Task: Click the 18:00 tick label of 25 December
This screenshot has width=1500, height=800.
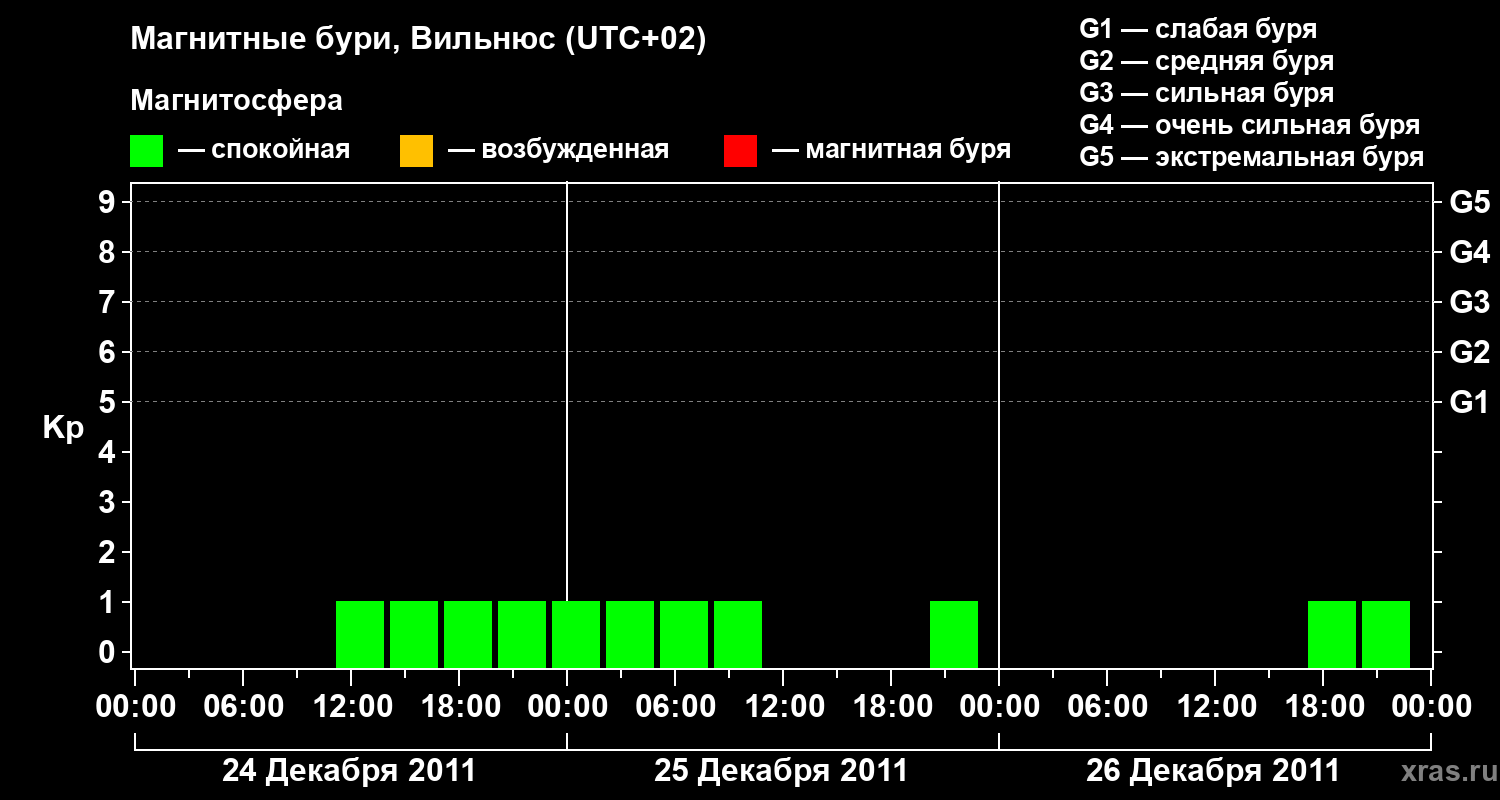Action: [891, 706]
